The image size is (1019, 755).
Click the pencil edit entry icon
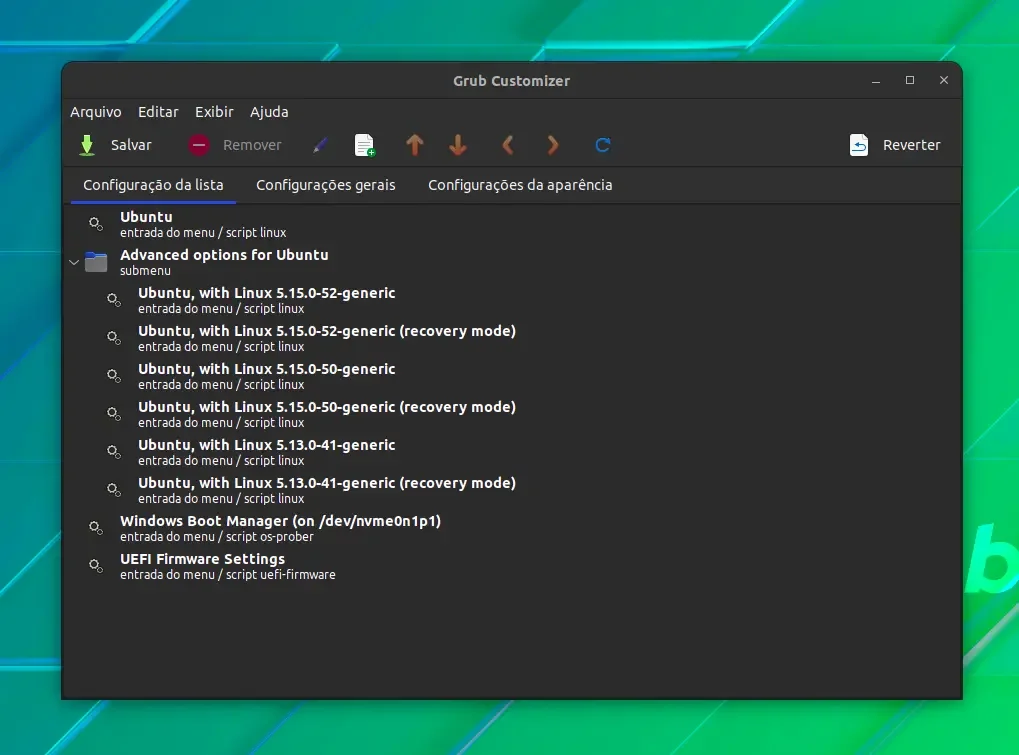pos(320,145)
